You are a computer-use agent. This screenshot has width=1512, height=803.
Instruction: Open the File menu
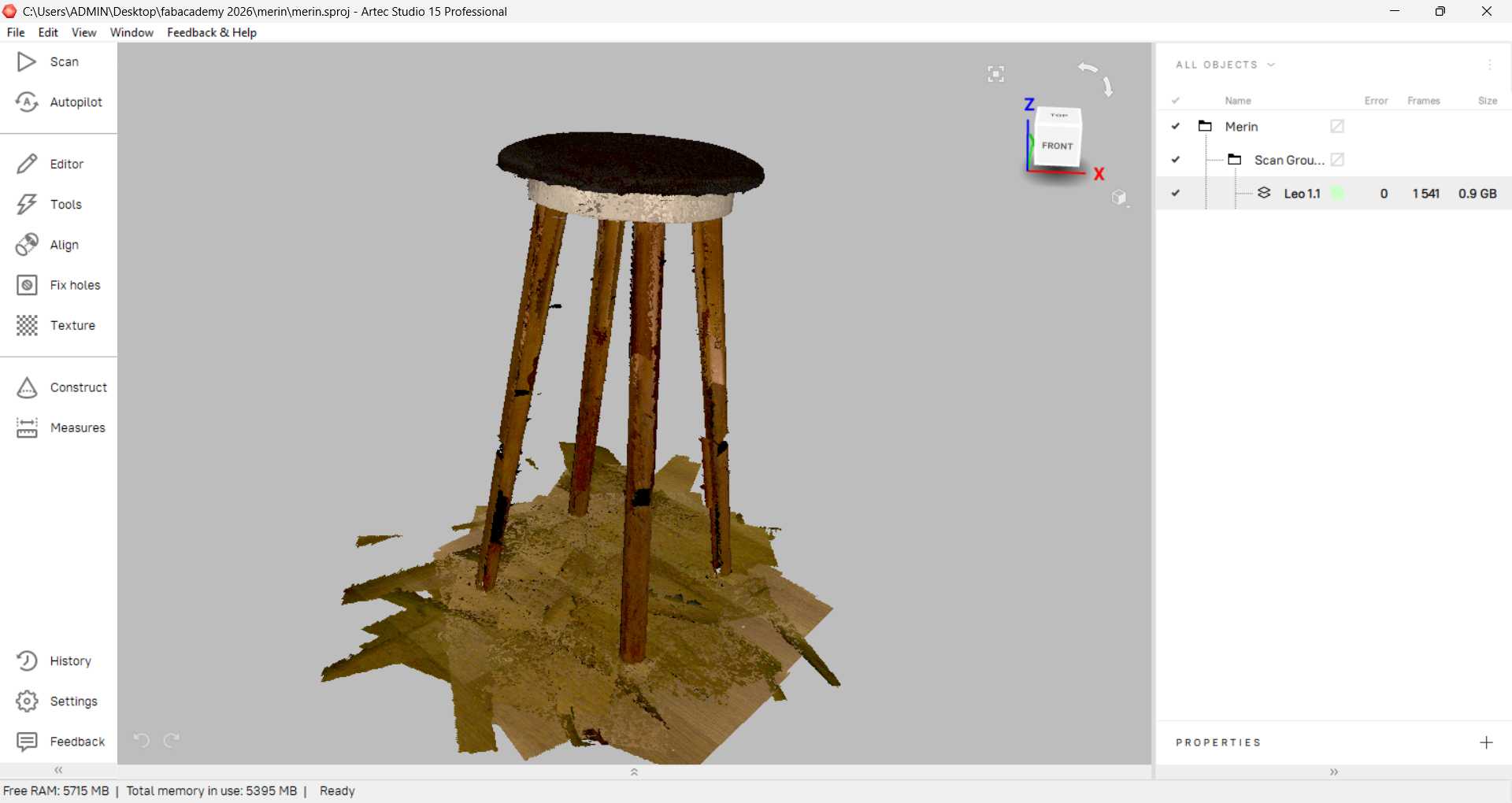(x=16, y=32)
